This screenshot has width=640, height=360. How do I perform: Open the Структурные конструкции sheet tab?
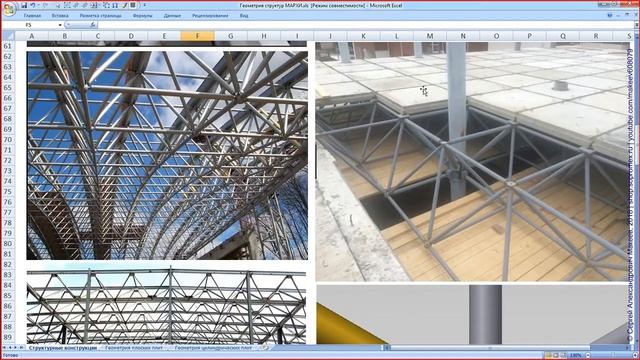point(63,348)
